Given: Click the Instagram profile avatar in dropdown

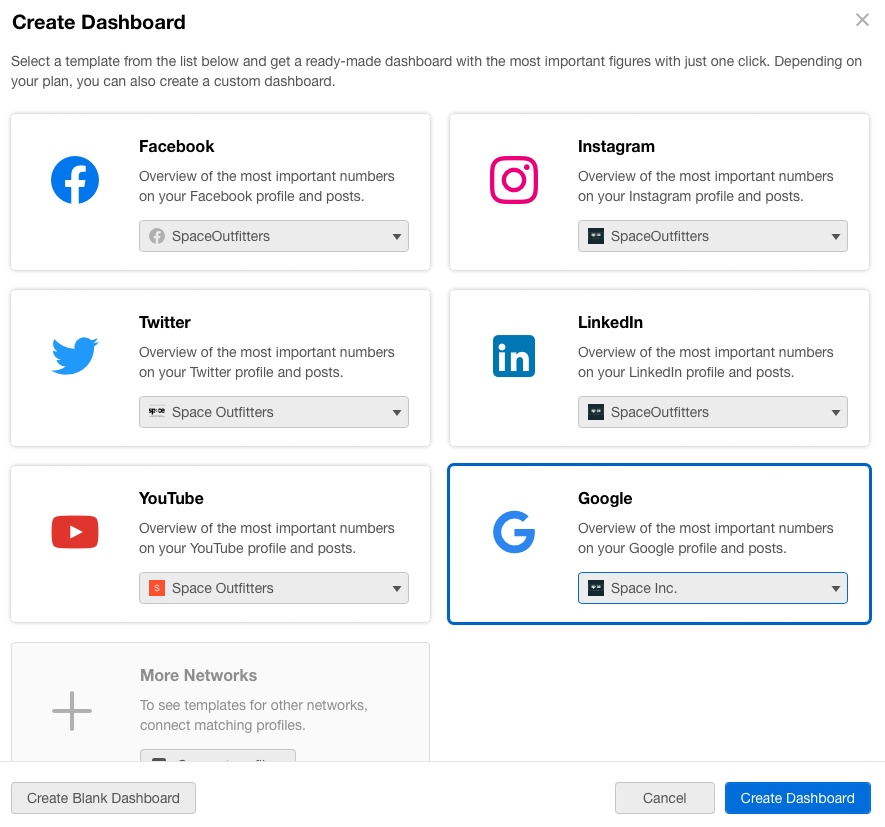Looking at the screenshot, I should pyautogui.click(x=596, y=236).
